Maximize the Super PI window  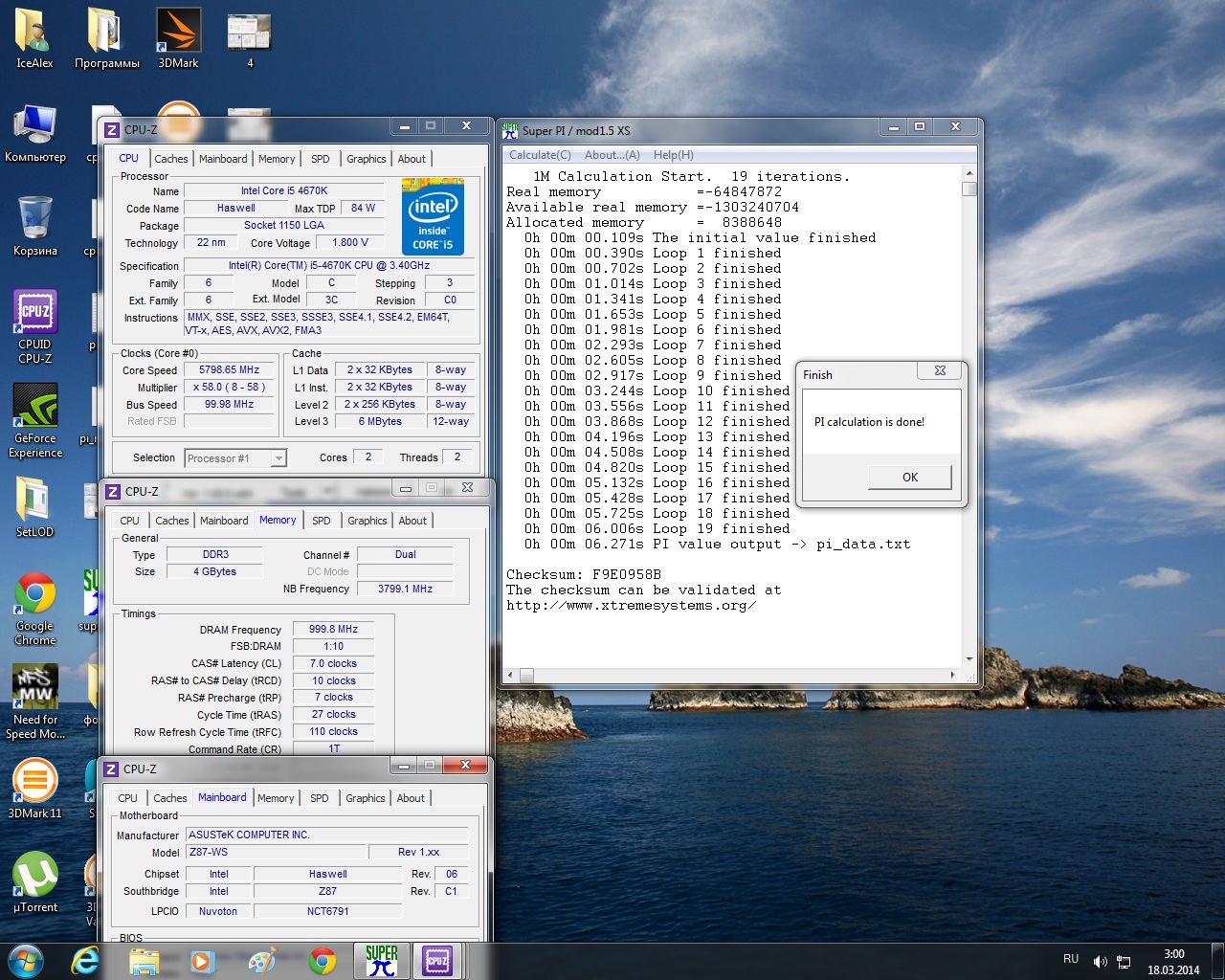[920, 127]
